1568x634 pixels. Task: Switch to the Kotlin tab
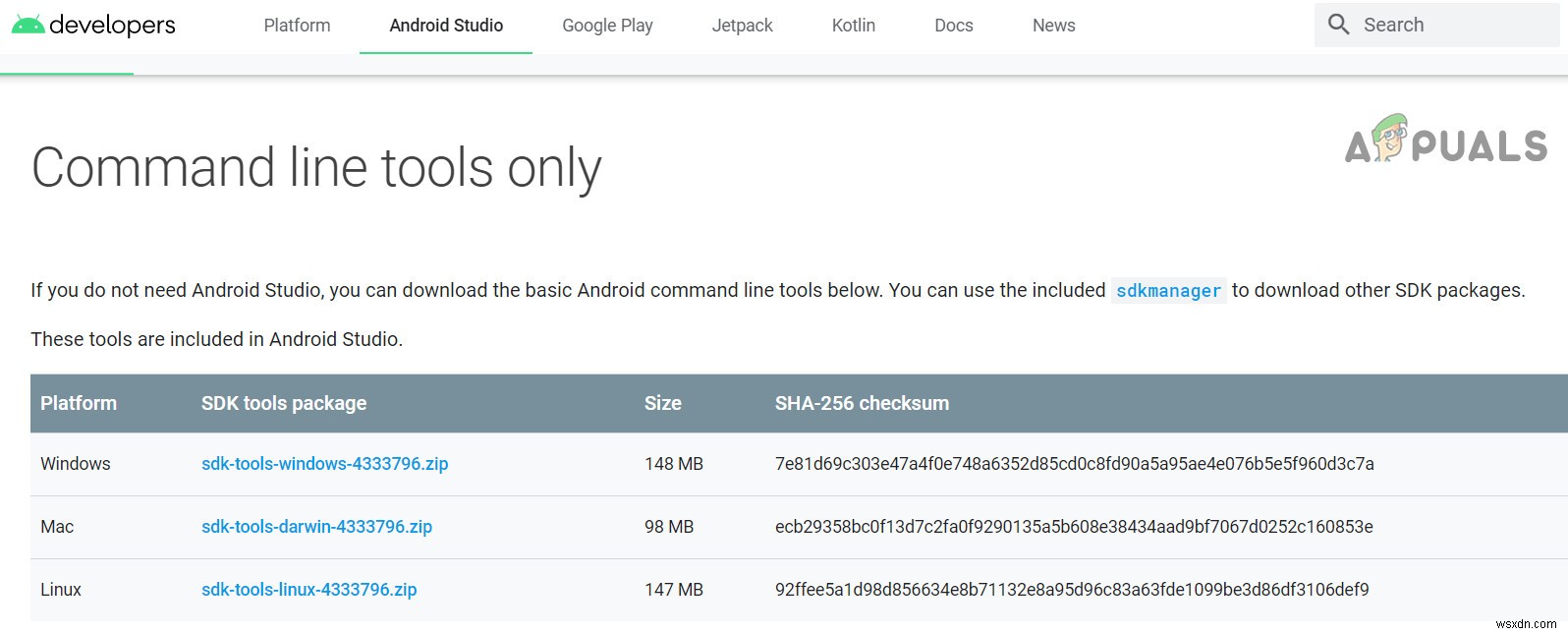[853, 26]
